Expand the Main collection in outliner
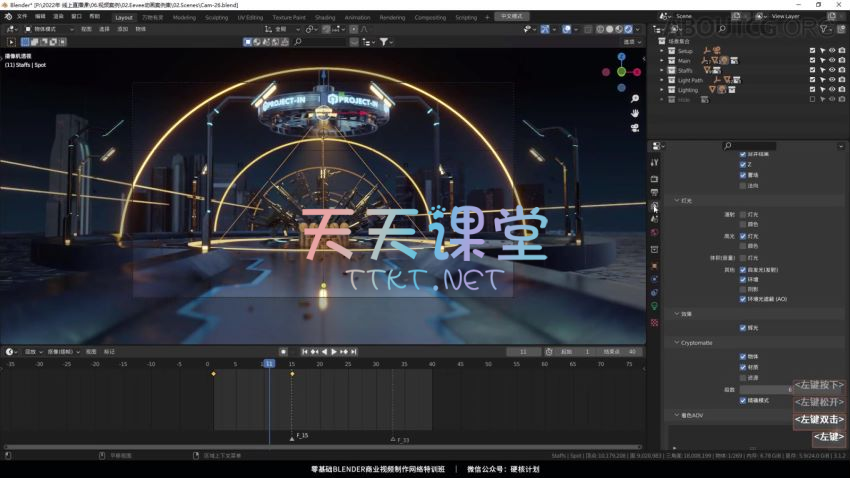Viewport: 850px width, 478px height. 661,60
